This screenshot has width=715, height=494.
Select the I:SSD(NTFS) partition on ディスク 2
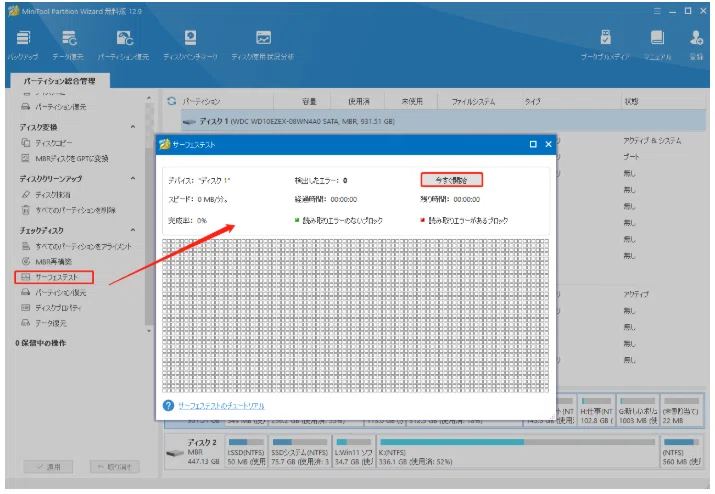click(246, 452)
